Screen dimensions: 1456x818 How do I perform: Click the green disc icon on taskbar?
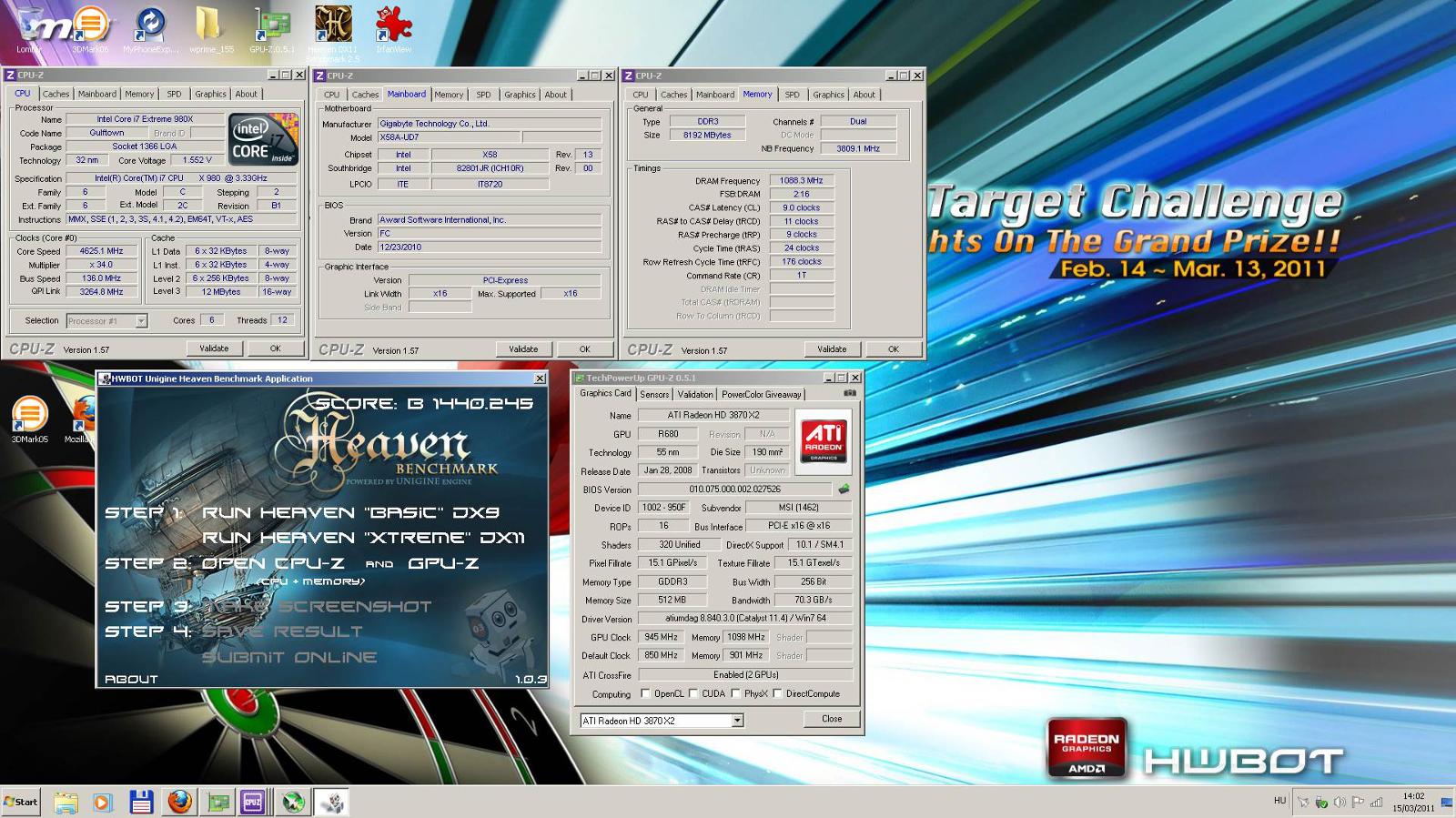[x=293, y=803]
